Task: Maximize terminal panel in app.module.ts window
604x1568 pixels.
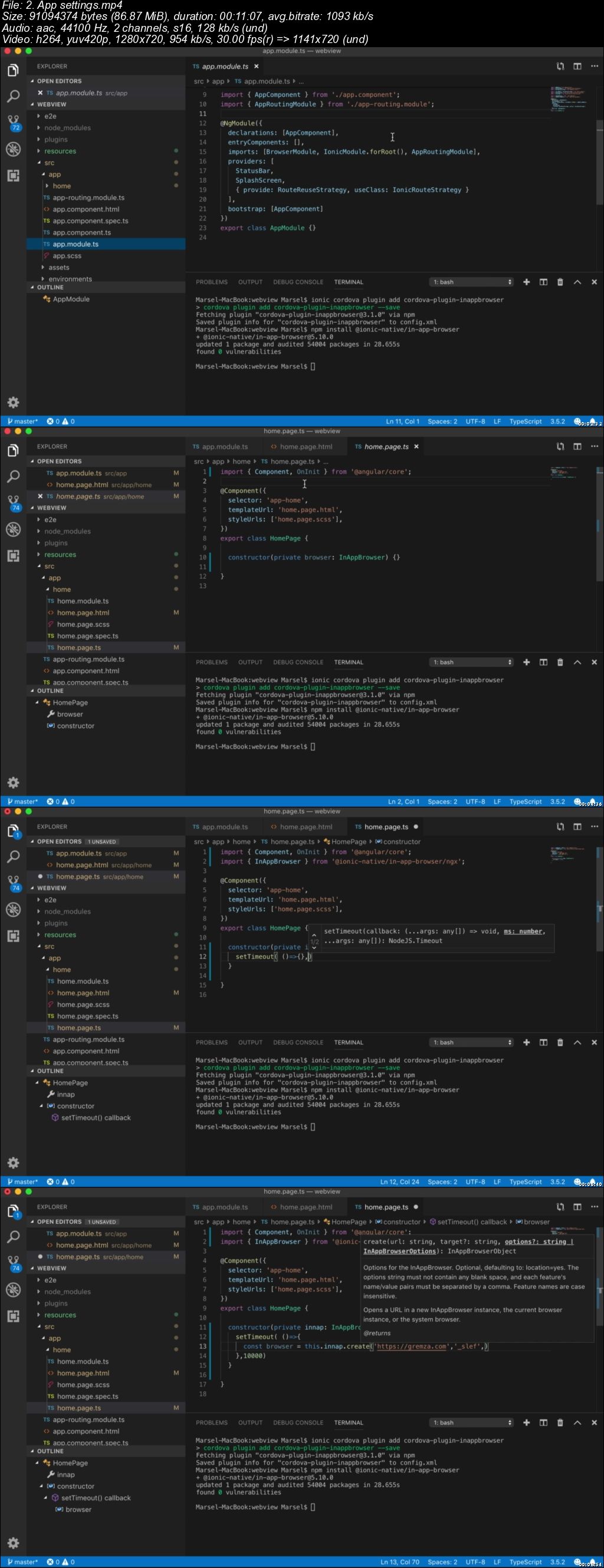Action: click(577, 282)
